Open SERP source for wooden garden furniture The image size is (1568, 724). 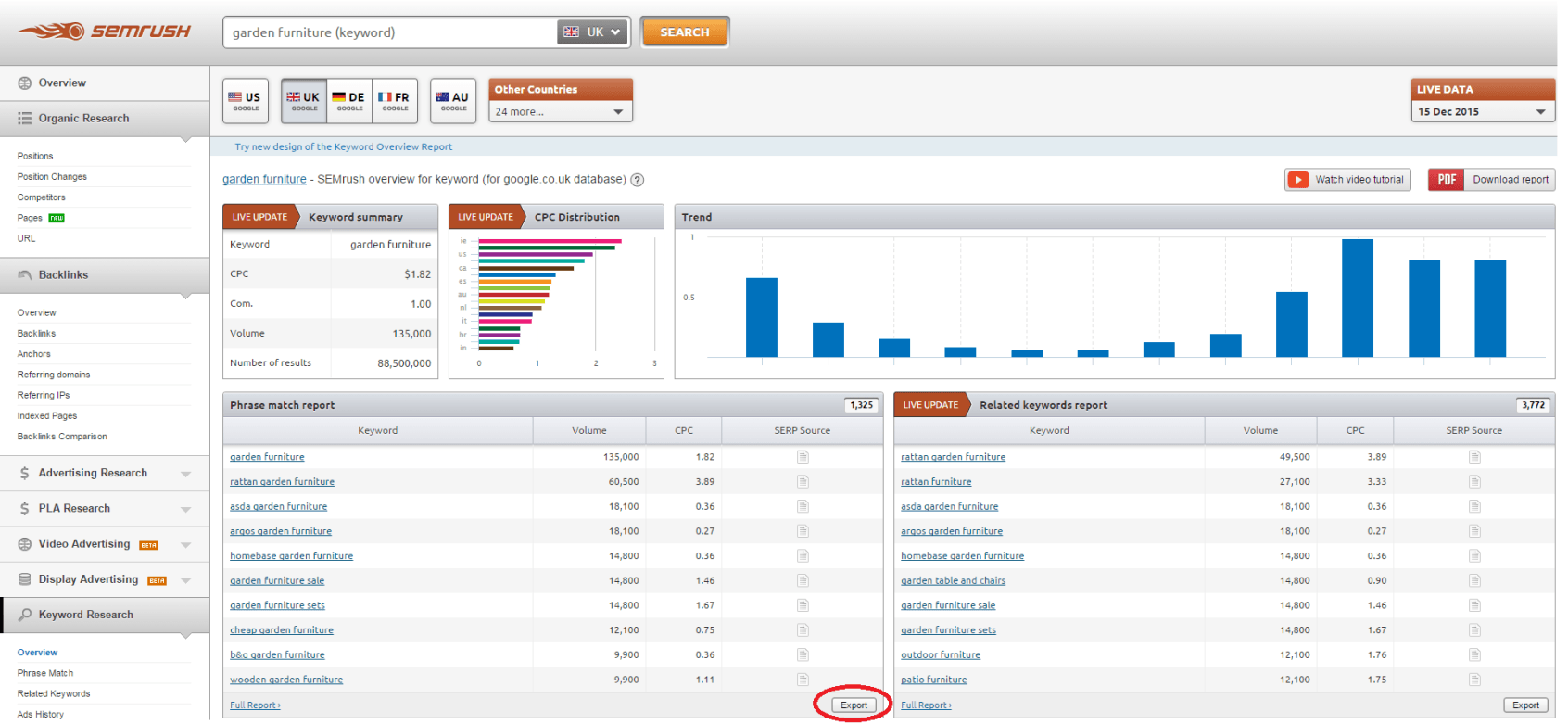pyautogui.click(x=803, y=680)
